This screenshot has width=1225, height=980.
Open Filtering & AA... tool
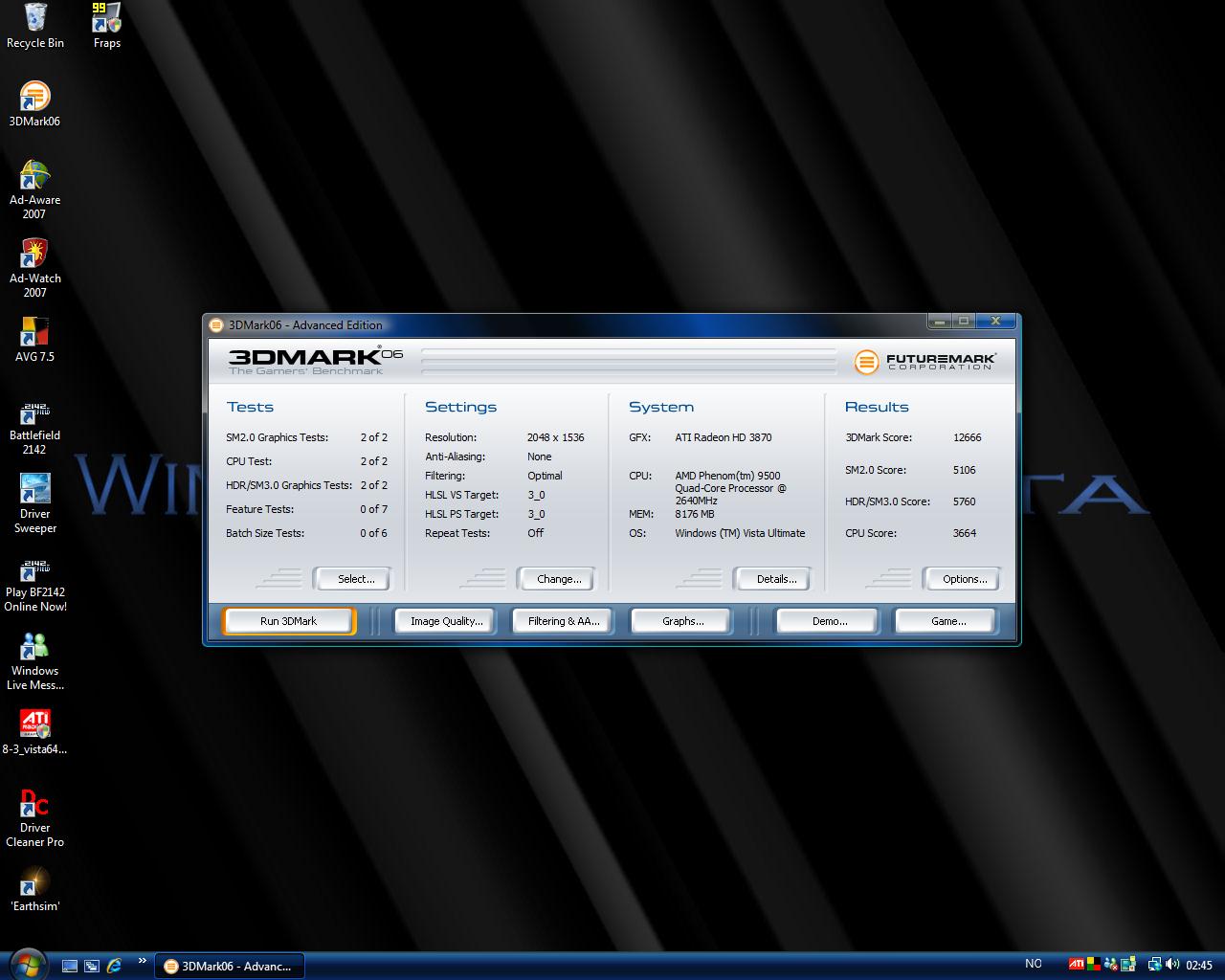[x=564, y=621]
